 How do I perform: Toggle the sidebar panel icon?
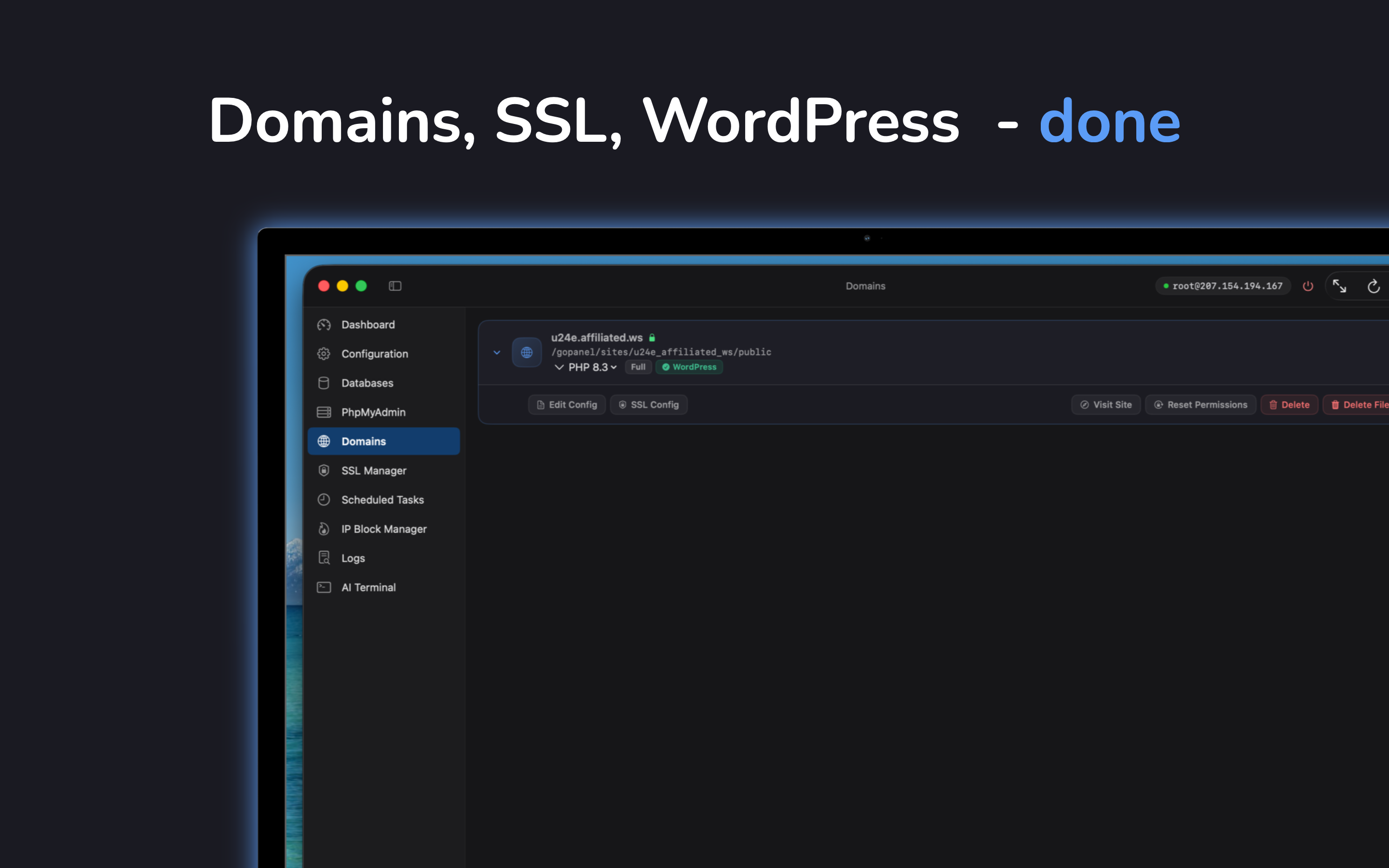[x=395, y=286]
